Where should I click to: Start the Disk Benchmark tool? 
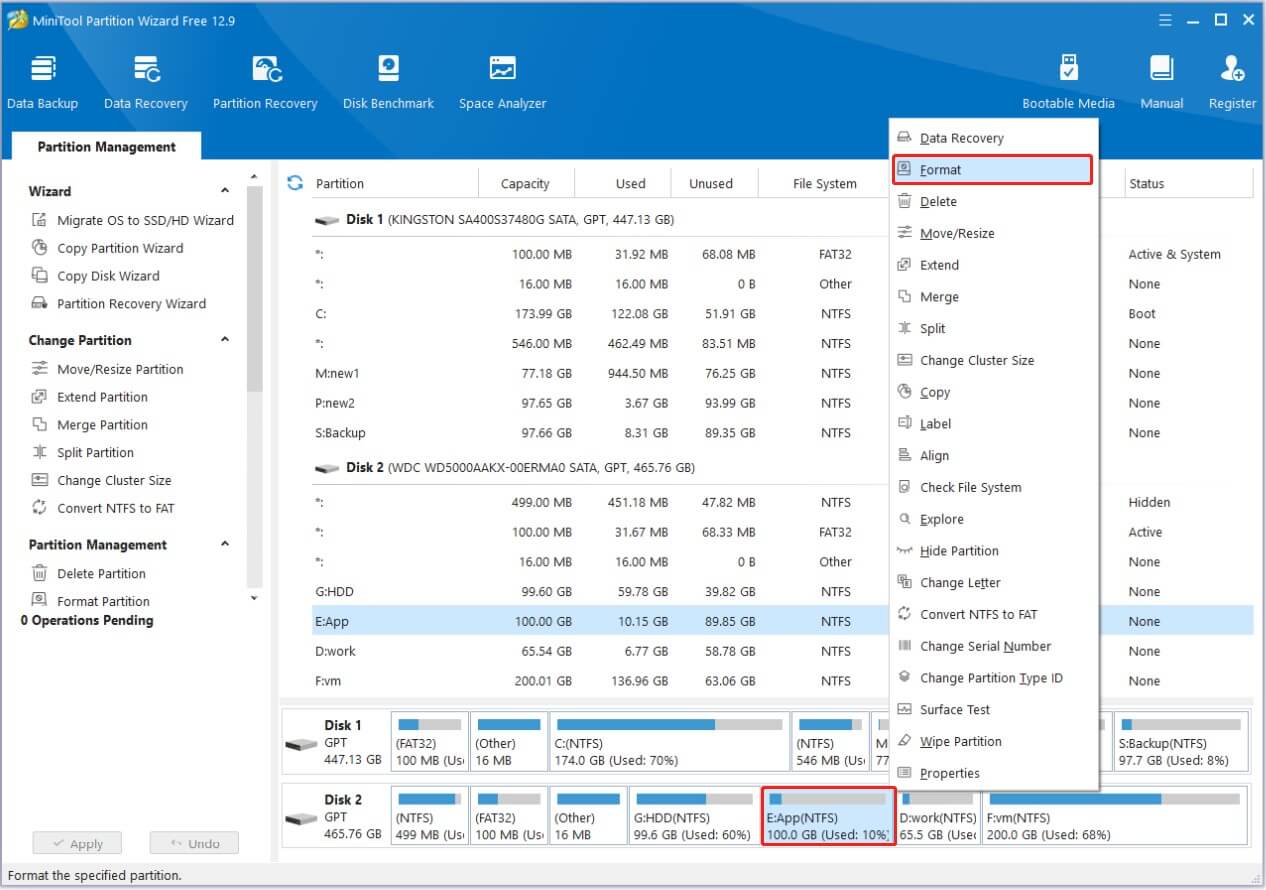[x=388, y=80]
